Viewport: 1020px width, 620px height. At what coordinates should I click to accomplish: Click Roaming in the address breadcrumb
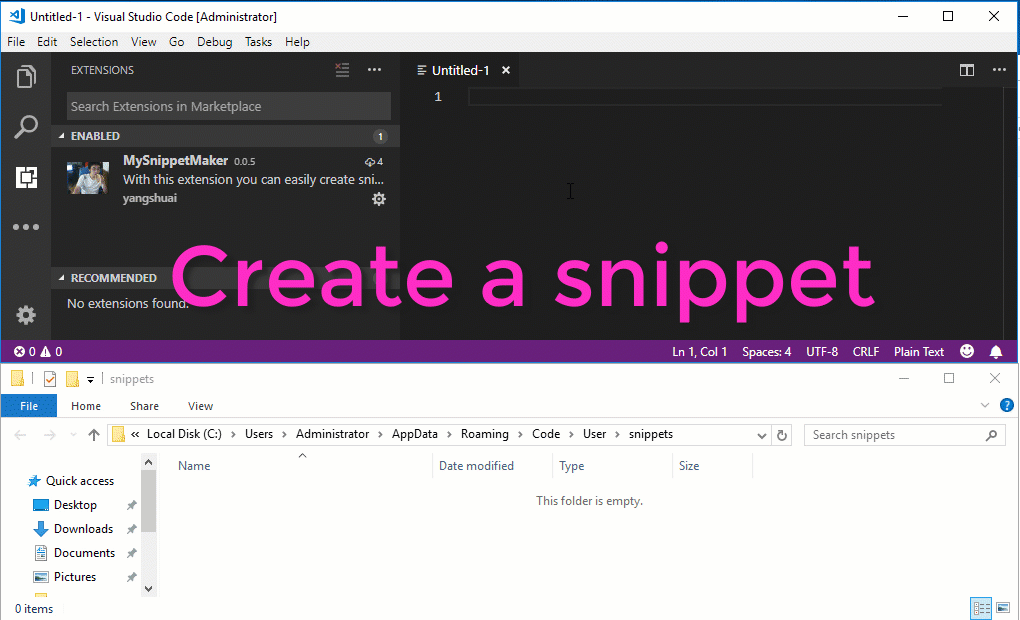[485, 434]
